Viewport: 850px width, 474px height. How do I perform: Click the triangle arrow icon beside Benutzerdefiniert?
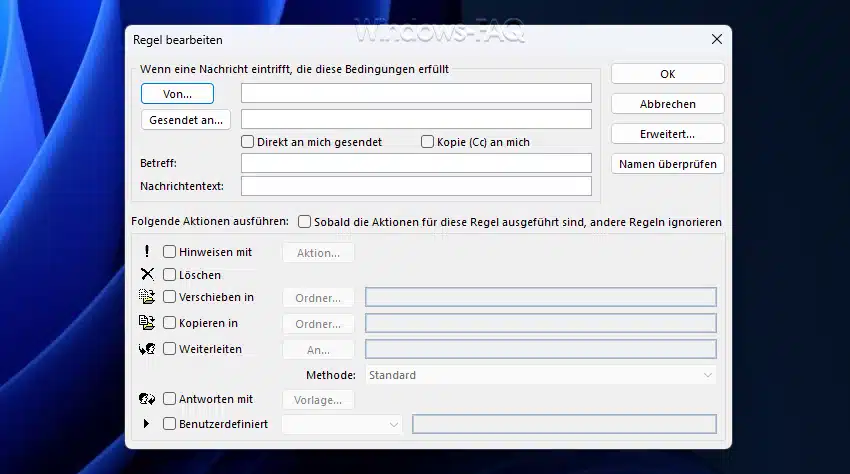(146, 424)
